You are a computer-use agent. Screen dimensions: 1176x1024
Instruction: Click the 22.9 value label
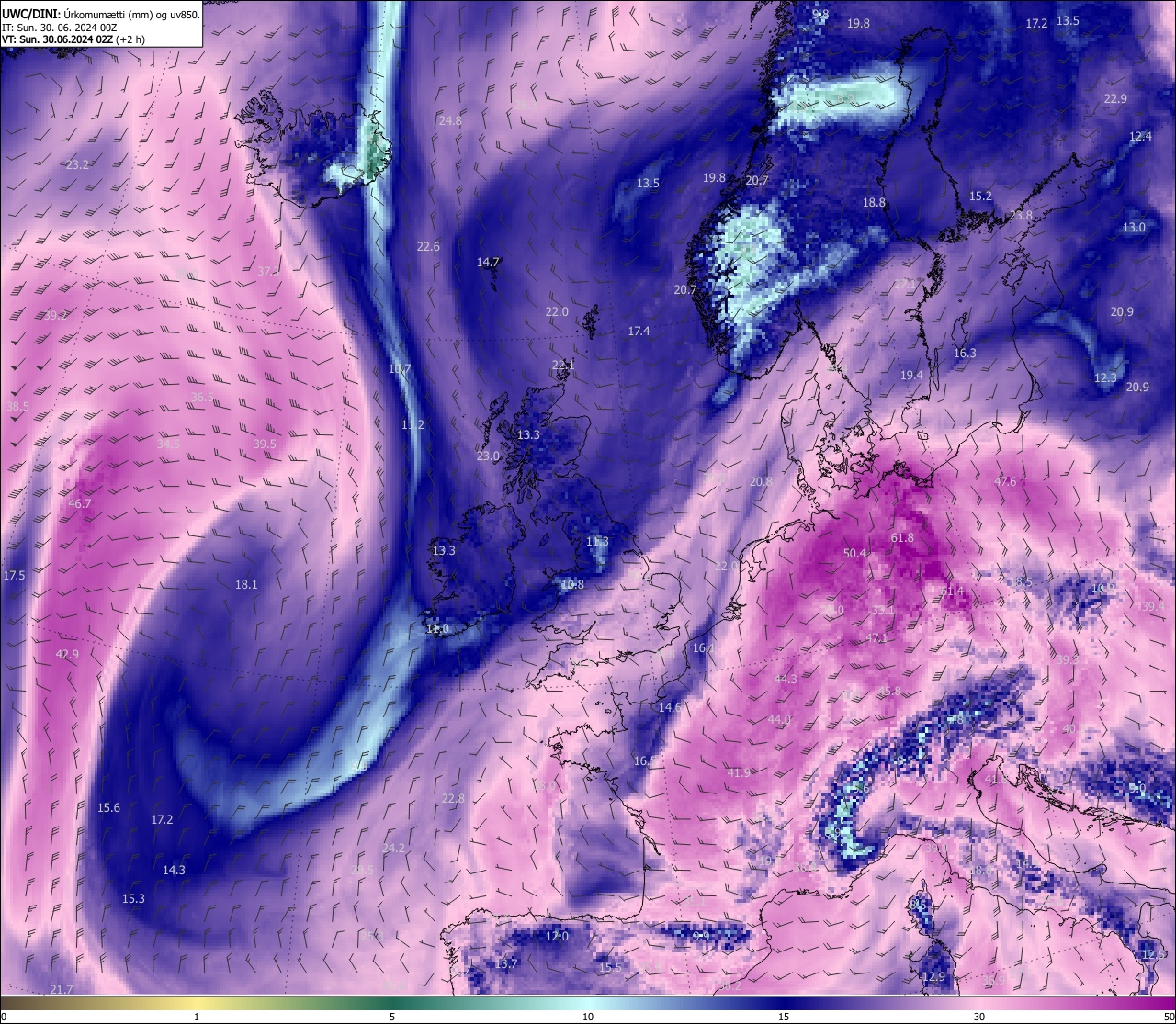pos(1115,98)
